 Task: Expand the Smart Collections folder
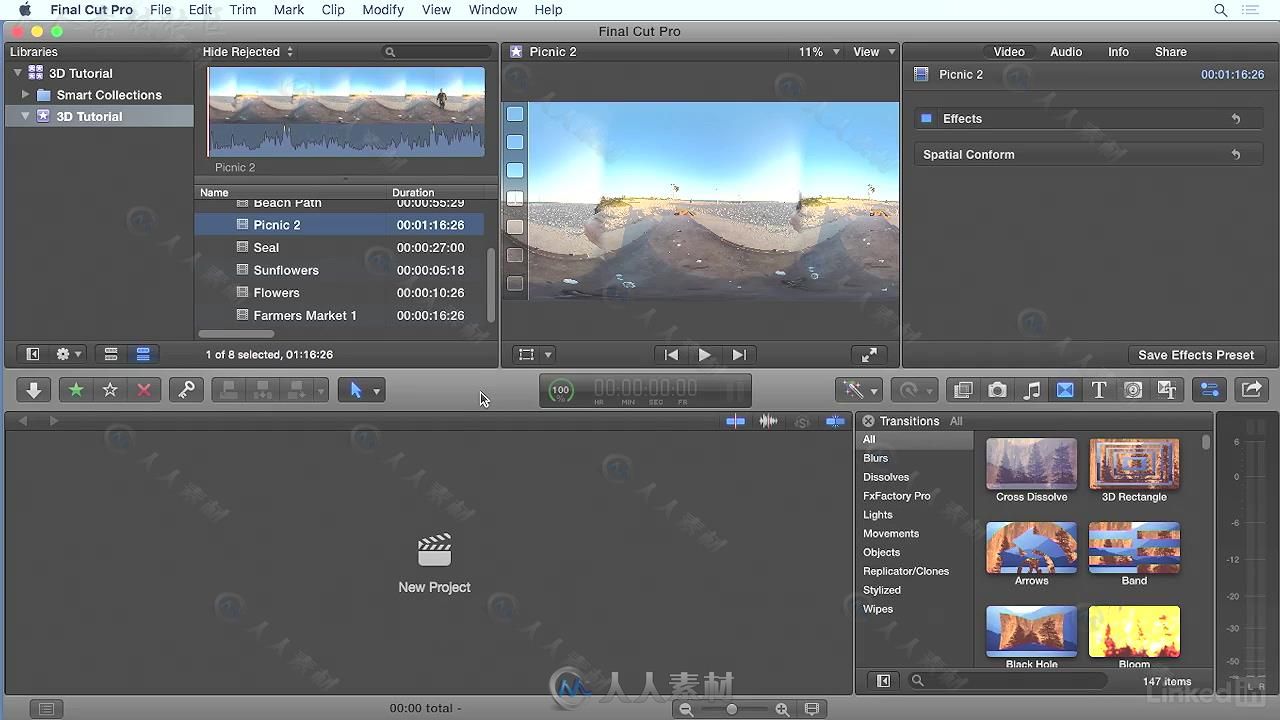pyautogui.click(x=25, y=95)
